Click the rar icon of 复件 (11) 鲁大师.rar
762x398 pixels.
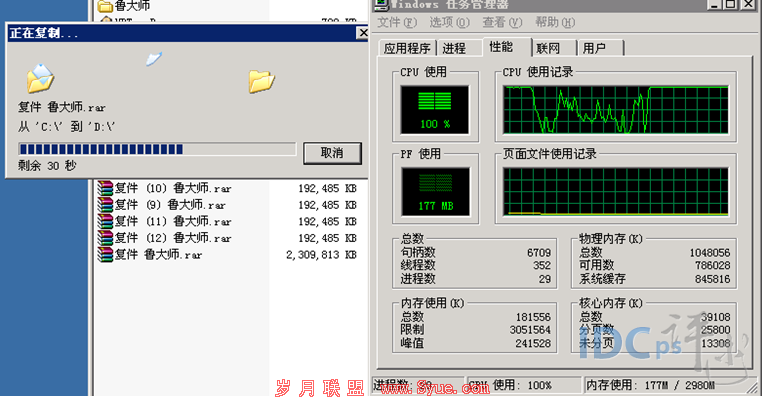(105, 221)
